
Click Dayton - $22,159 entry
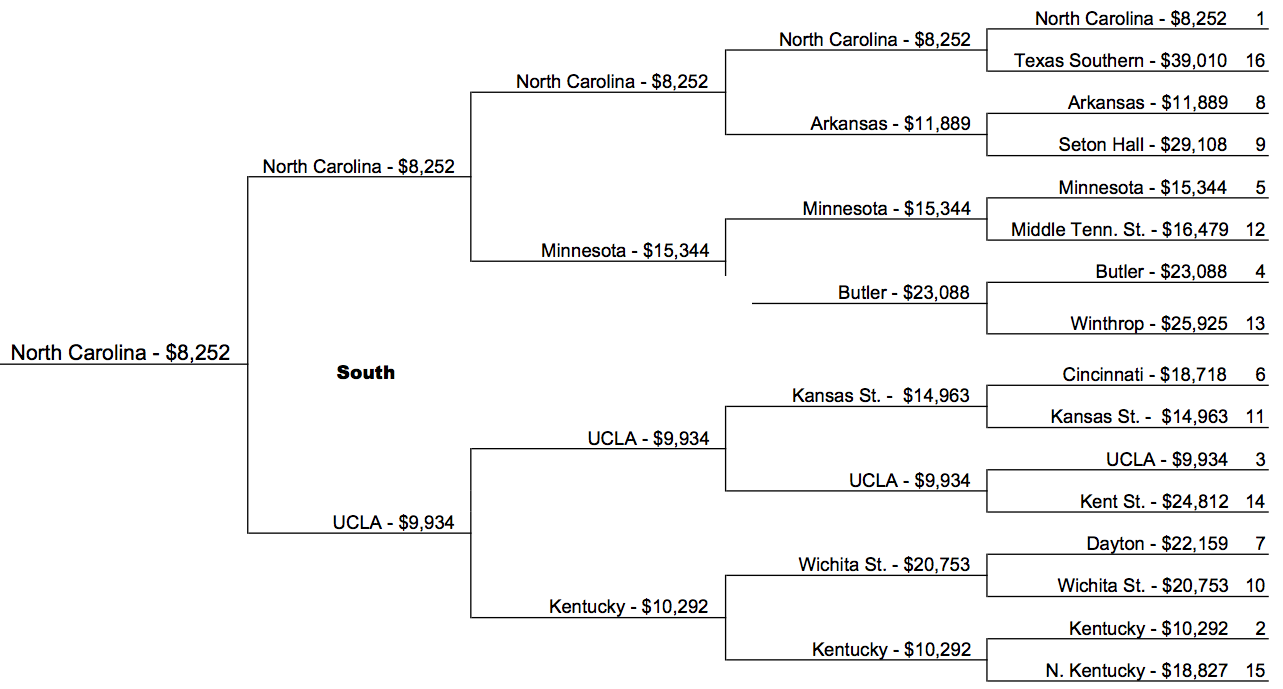click(x=1157, y=544)
